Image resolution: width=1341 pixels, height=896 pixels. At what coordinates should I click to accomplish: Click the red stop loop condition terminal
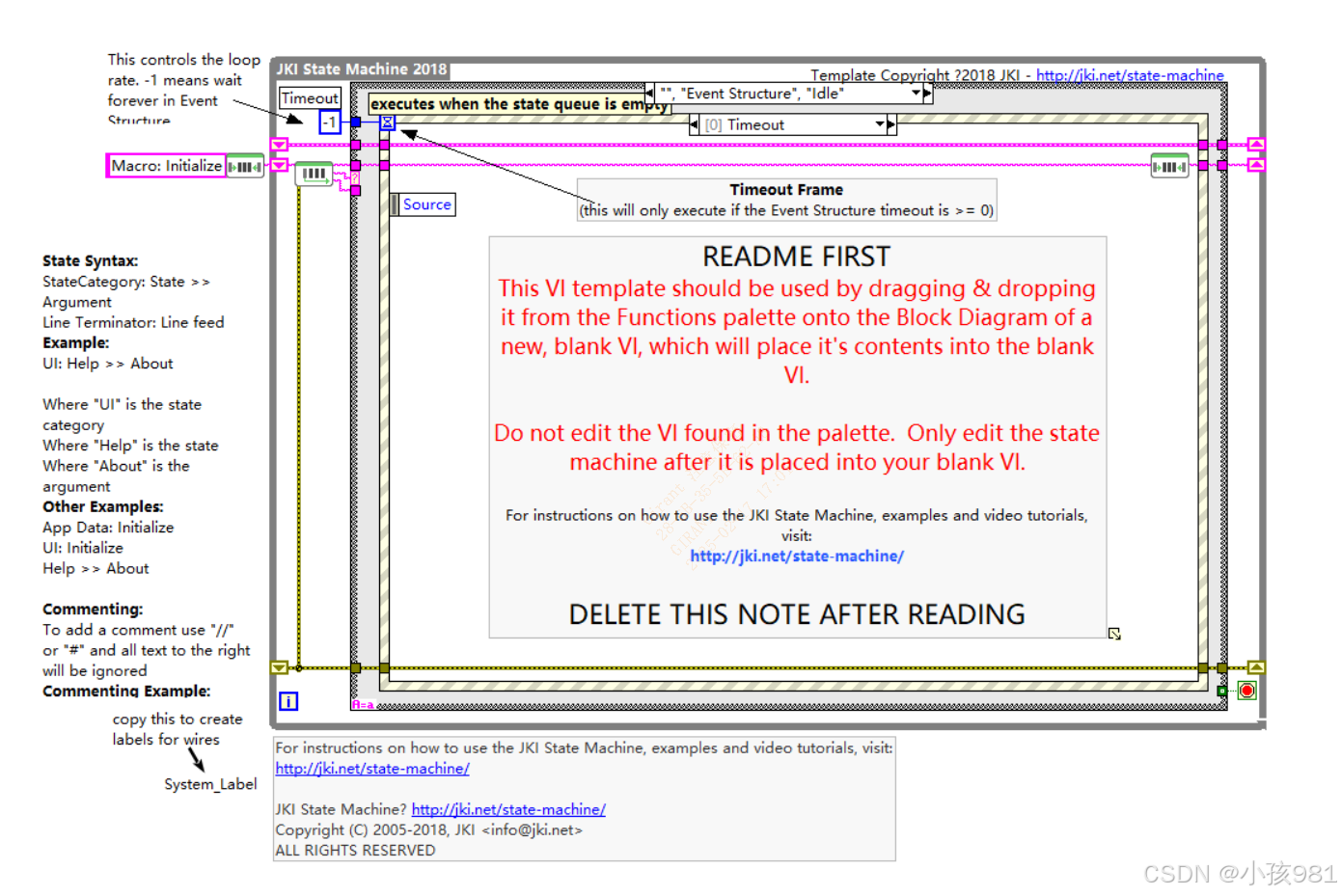tap(1247, 691)
